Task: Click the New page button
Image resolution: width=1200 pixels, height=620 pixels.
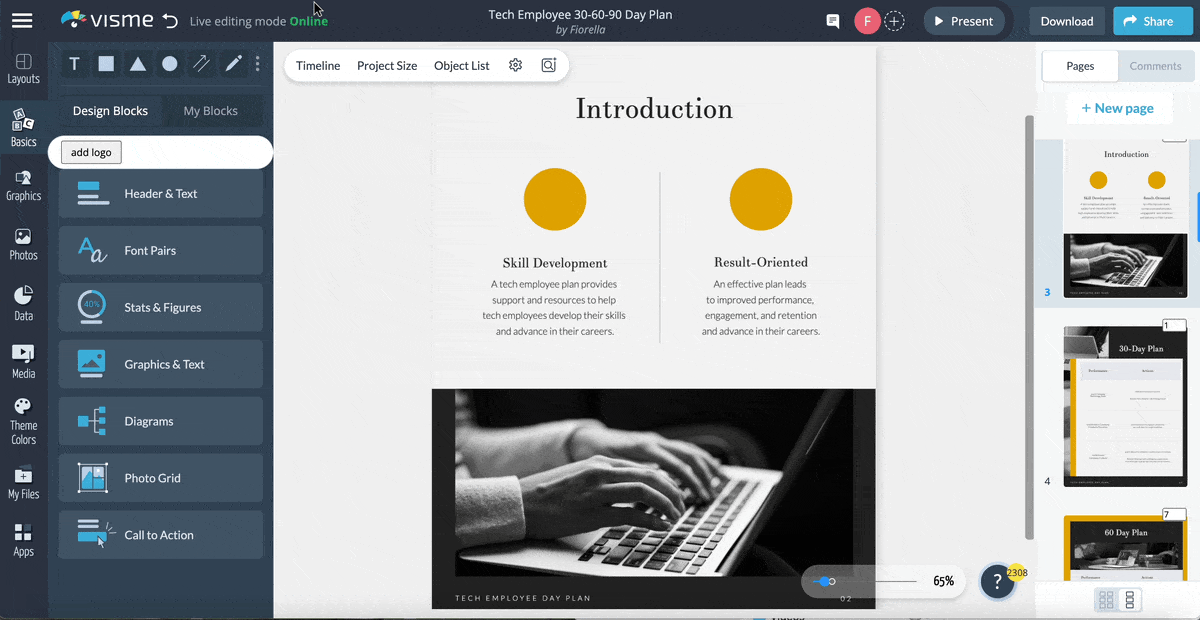Action: point(1119,107)
